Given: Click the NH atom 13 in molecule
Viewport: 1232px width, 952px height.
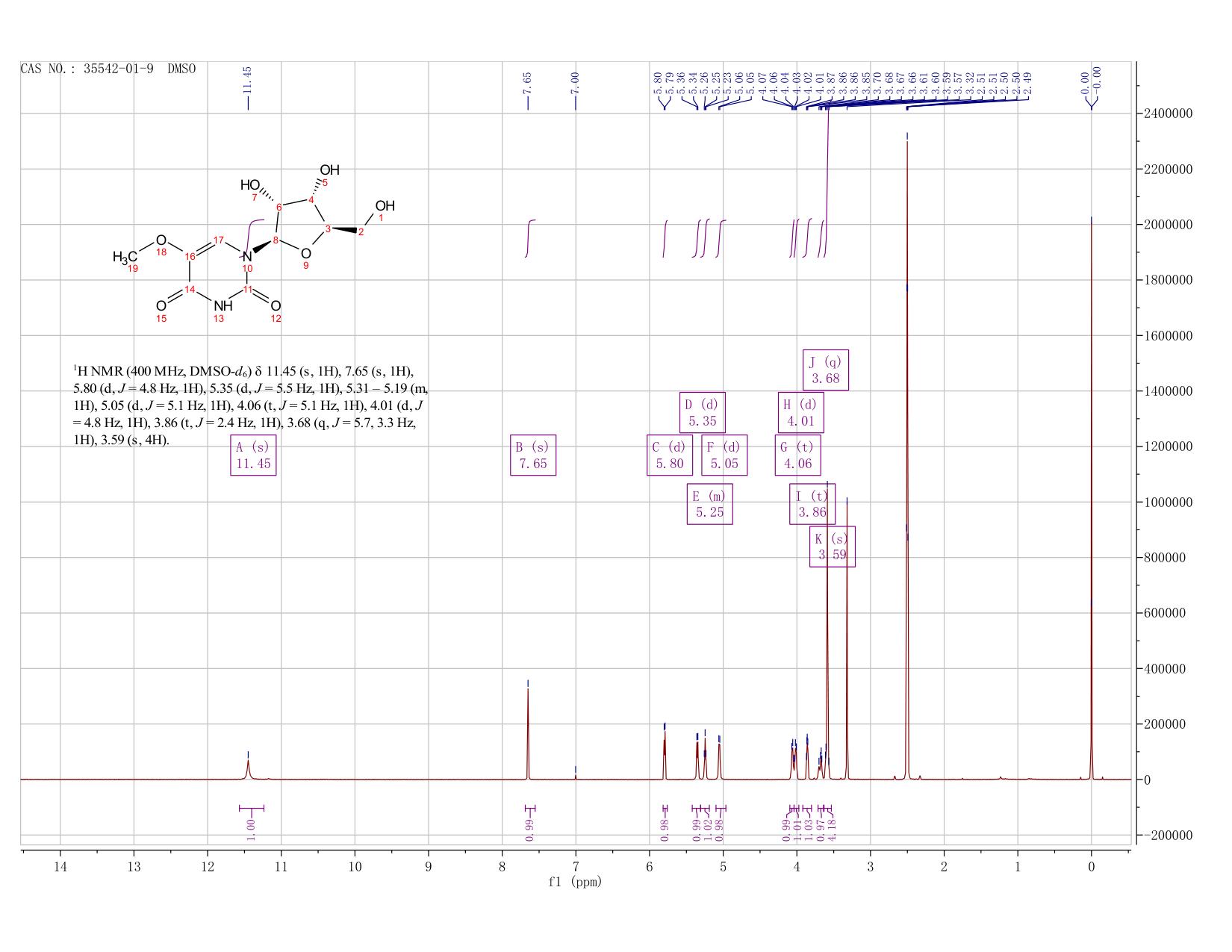Looking at the screenshot, I should tap(223, 305).
